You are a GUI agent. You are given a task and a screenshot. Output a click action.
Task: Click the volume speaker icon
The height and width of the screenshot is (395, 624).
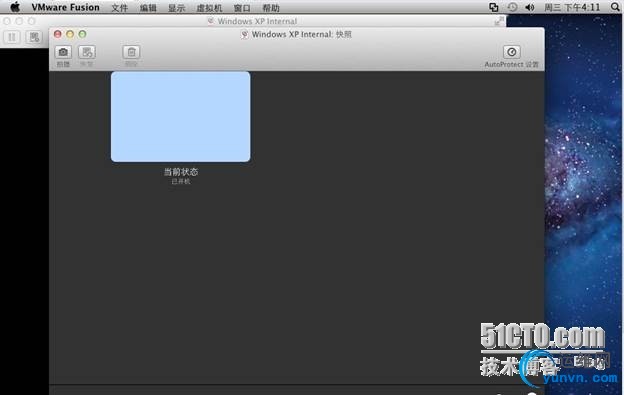pyautogui.click(x=530, y=7)
